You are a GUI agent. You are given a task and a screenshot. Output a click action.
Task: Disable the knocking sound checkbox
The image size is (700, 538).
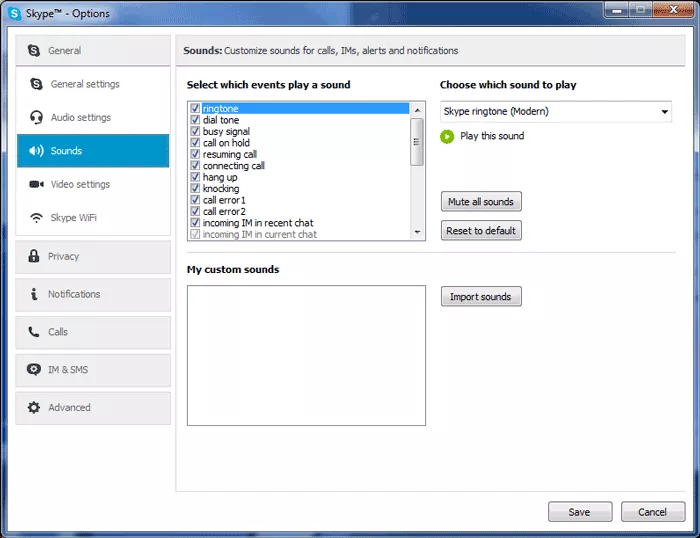click(x=195, y=188)
